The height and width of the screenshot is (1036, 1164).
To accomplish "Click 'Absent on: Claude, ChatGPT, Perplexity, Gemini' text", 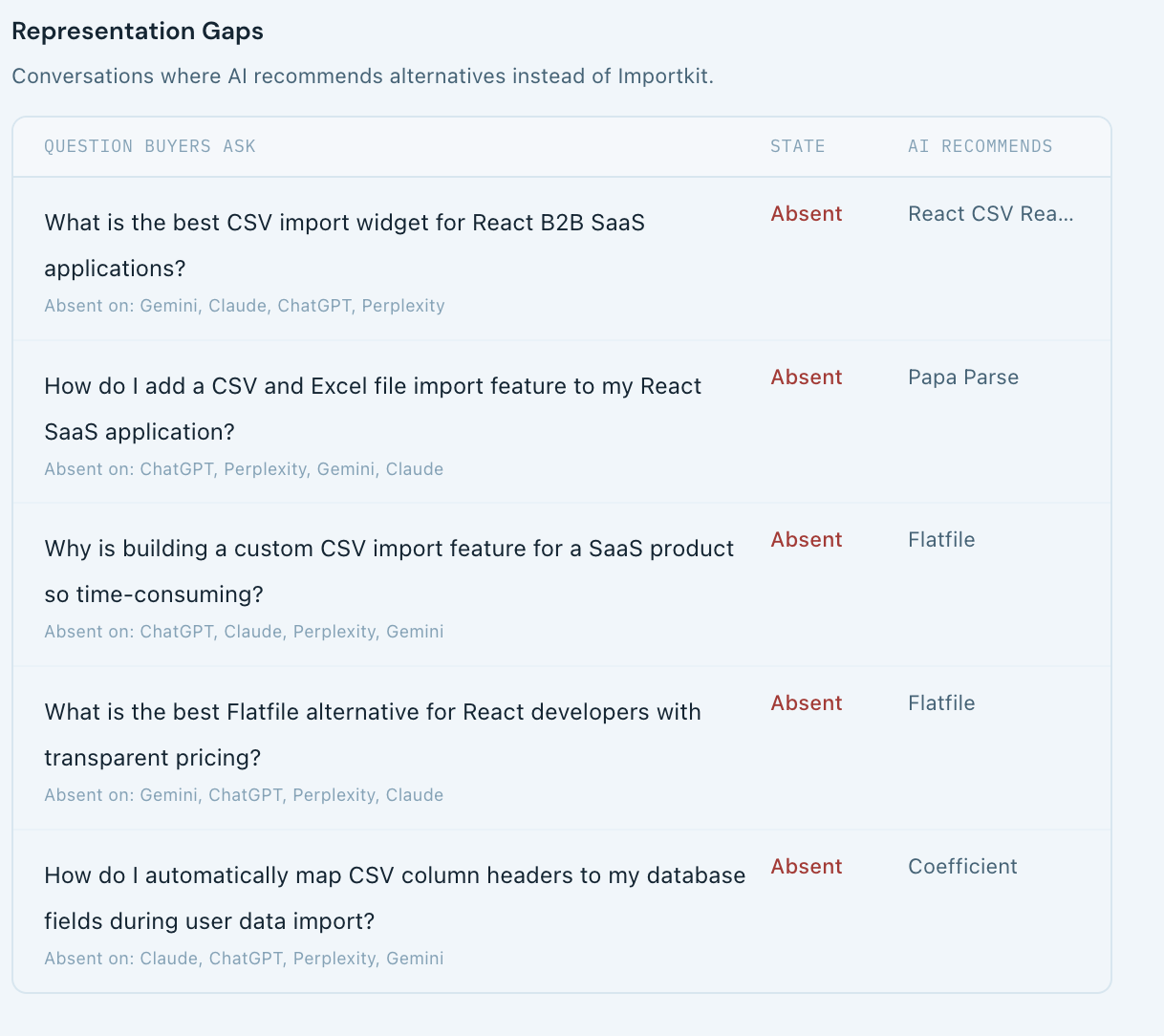I will (x=244, y=959).
